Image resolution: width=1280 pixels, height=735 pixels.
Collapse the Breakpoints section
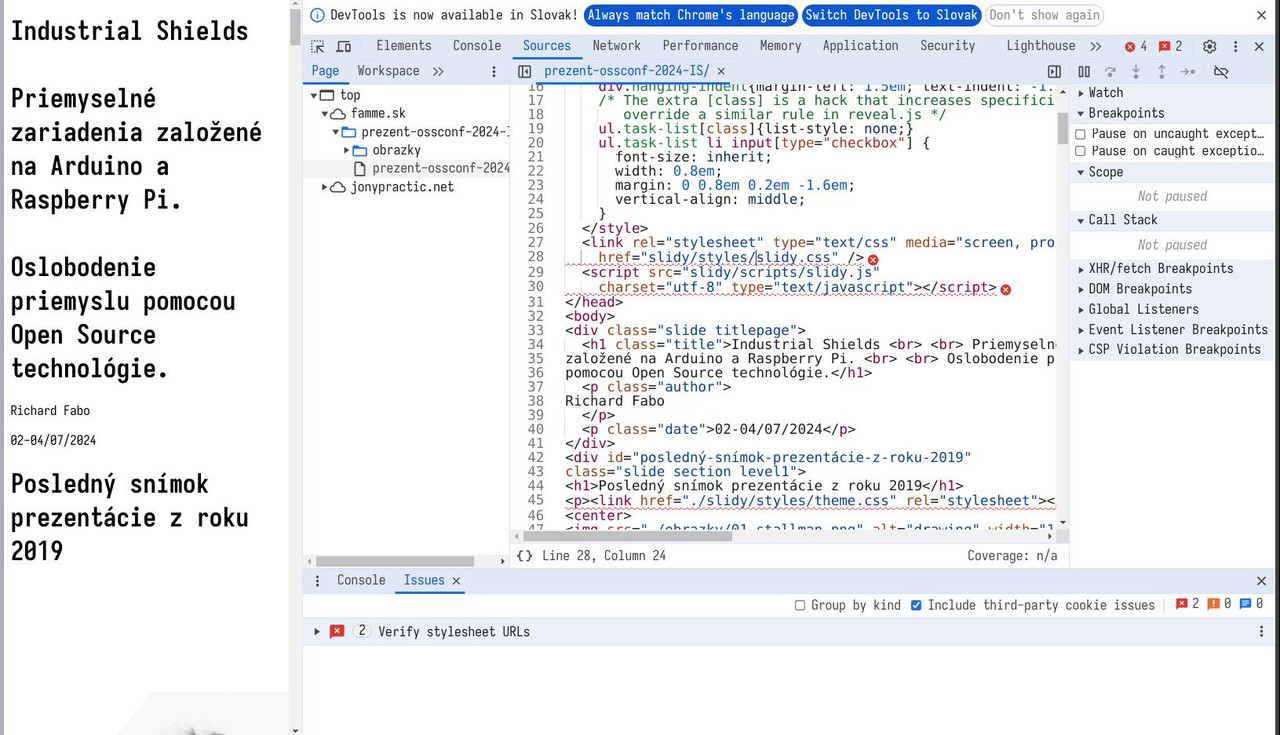[x=1081, y=113]
